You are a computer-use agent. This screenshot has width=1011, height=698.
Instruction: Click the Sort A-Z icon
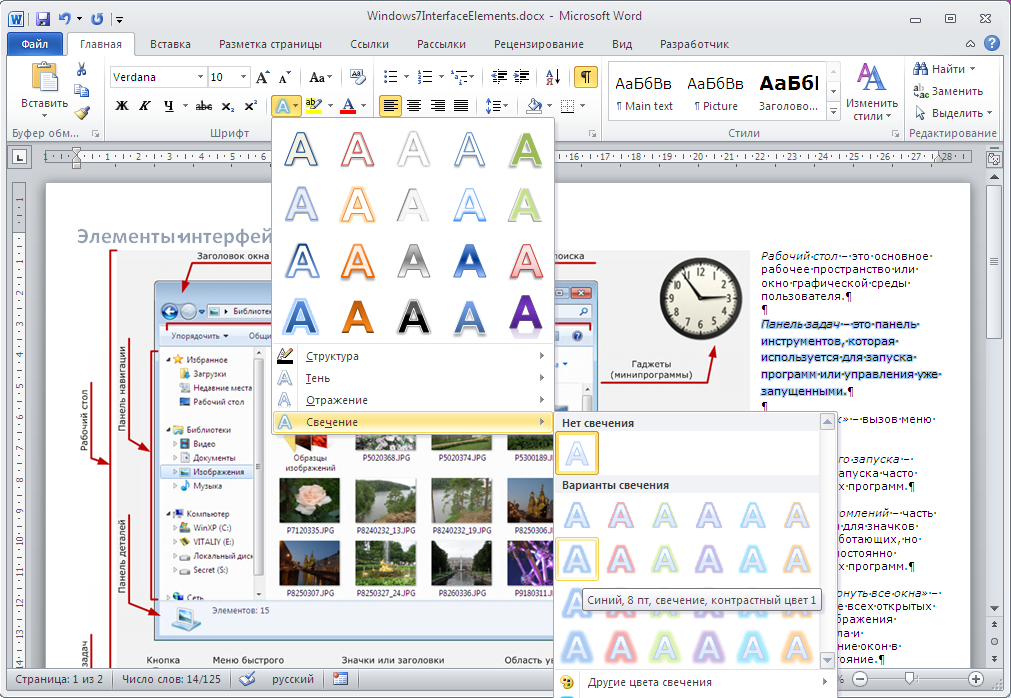point(553,77)
